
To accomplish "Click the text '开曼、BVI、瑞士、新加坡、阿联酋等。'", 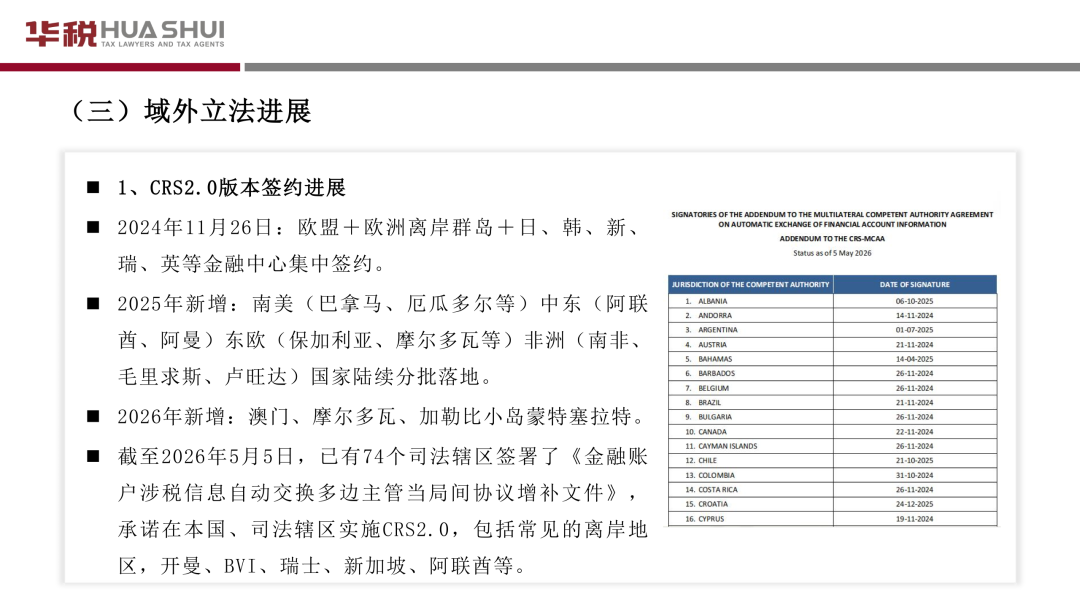I will point(344,566).
